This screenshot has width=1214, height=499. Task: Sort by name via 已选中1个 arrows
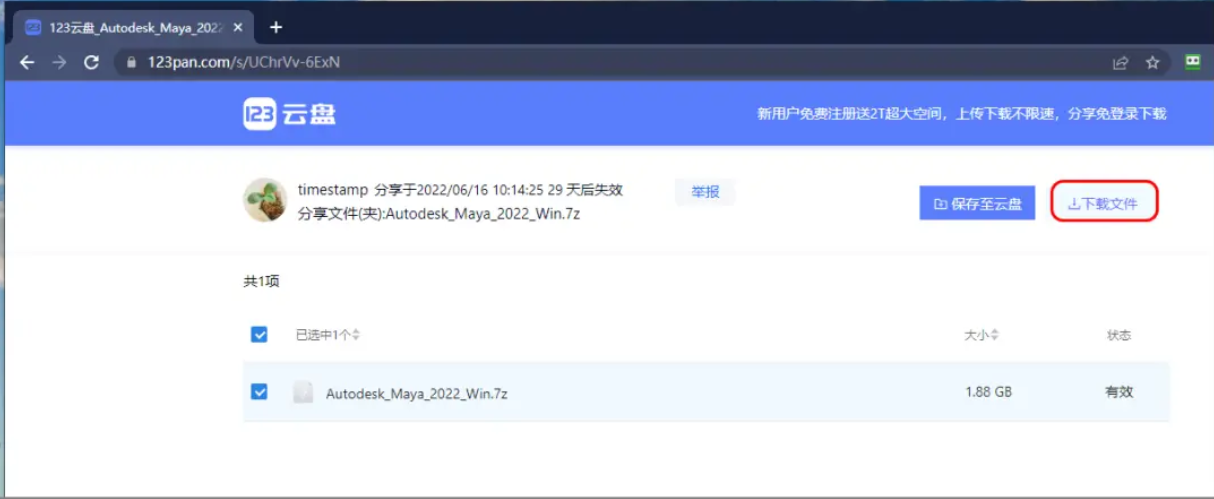pos(356,335)
